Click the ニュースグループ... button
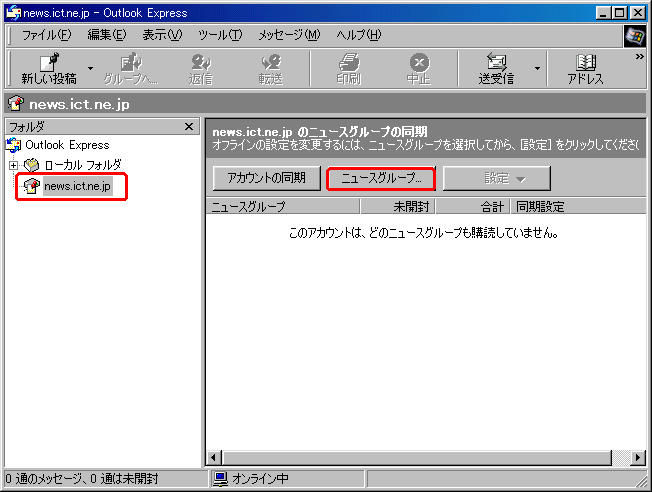The width and height of the screenshot is (652, 492). pos(381,178)
